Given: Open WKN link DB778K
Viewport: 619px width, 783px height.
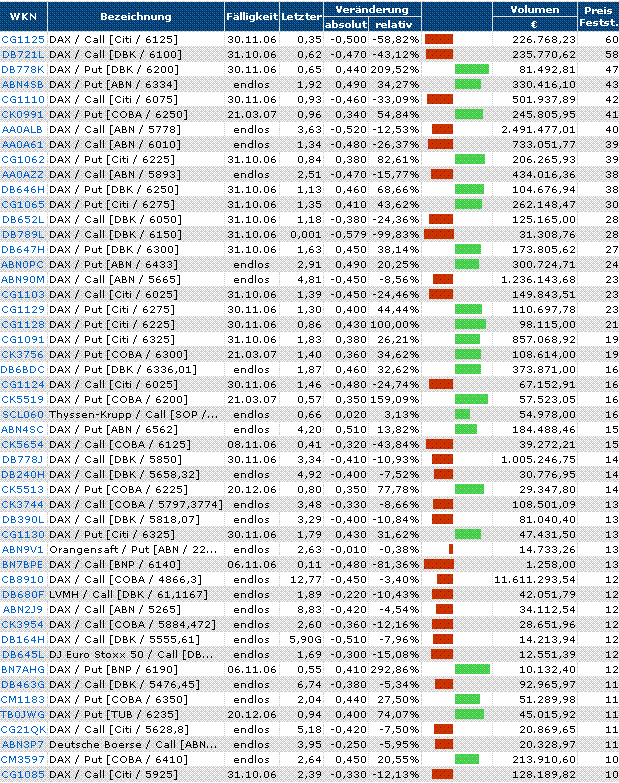Looking at the screenshot, I should pos(23,69).
